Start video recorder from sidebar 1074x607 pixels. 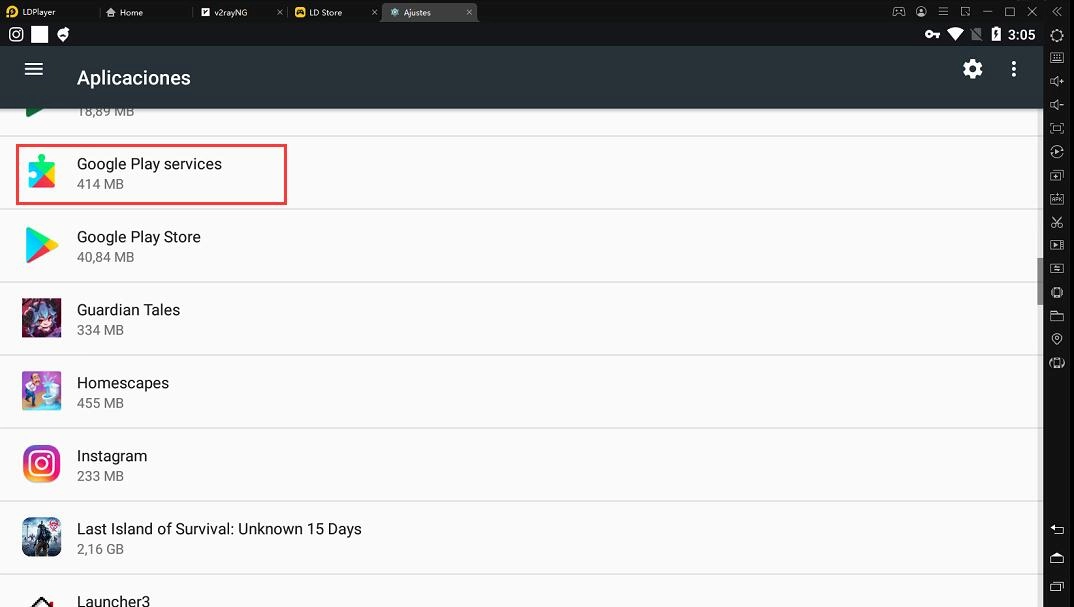click(1057, 245)
